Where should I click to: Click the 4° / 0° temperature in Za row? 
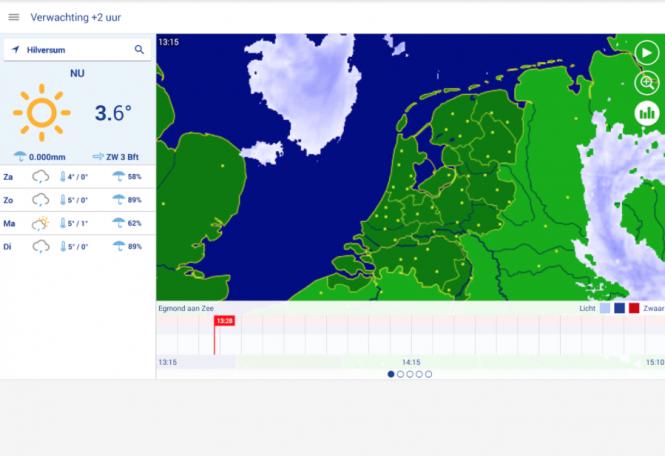coord(78,177)
